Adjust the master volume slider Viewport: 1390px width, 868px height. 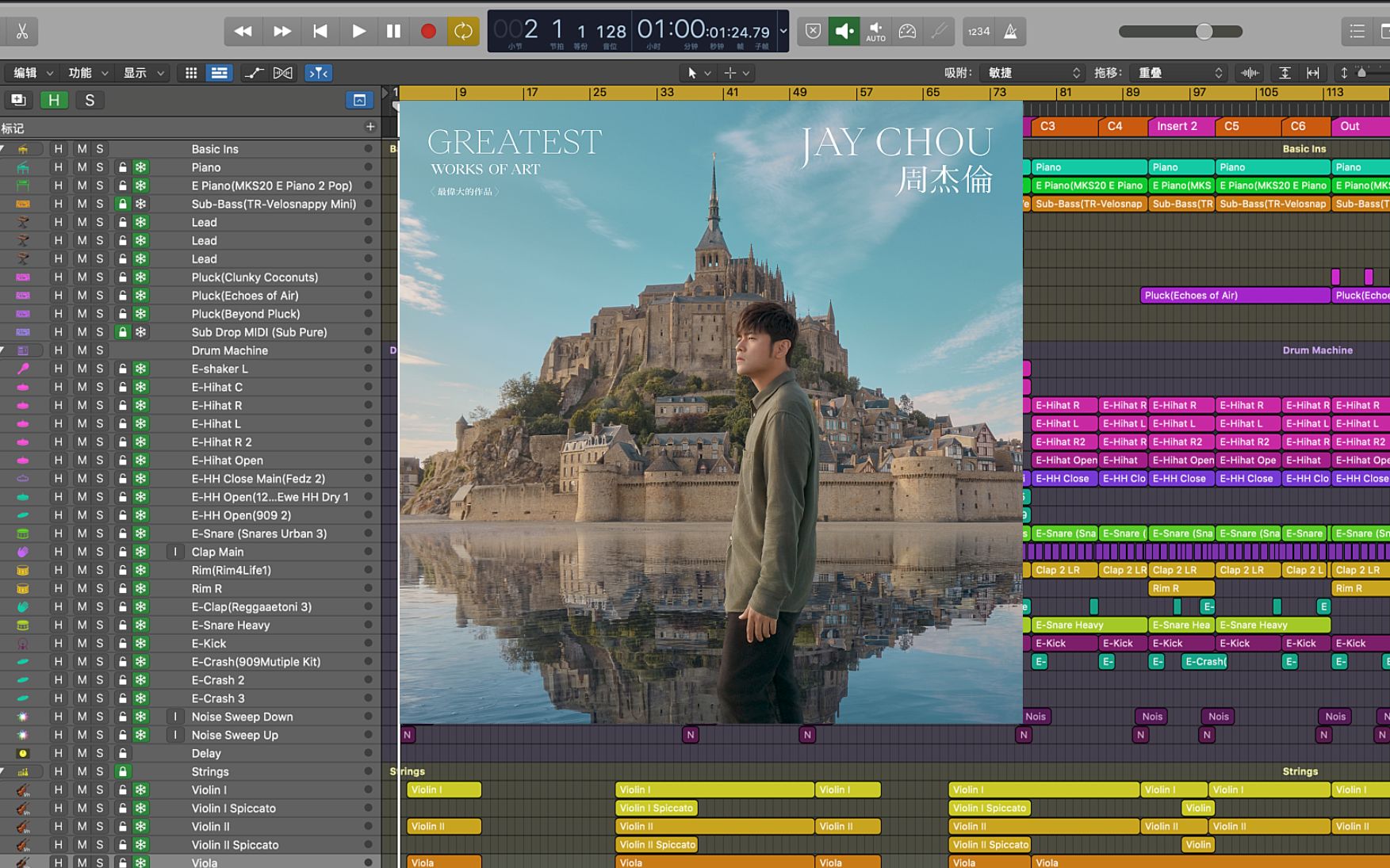(1204, 32)
